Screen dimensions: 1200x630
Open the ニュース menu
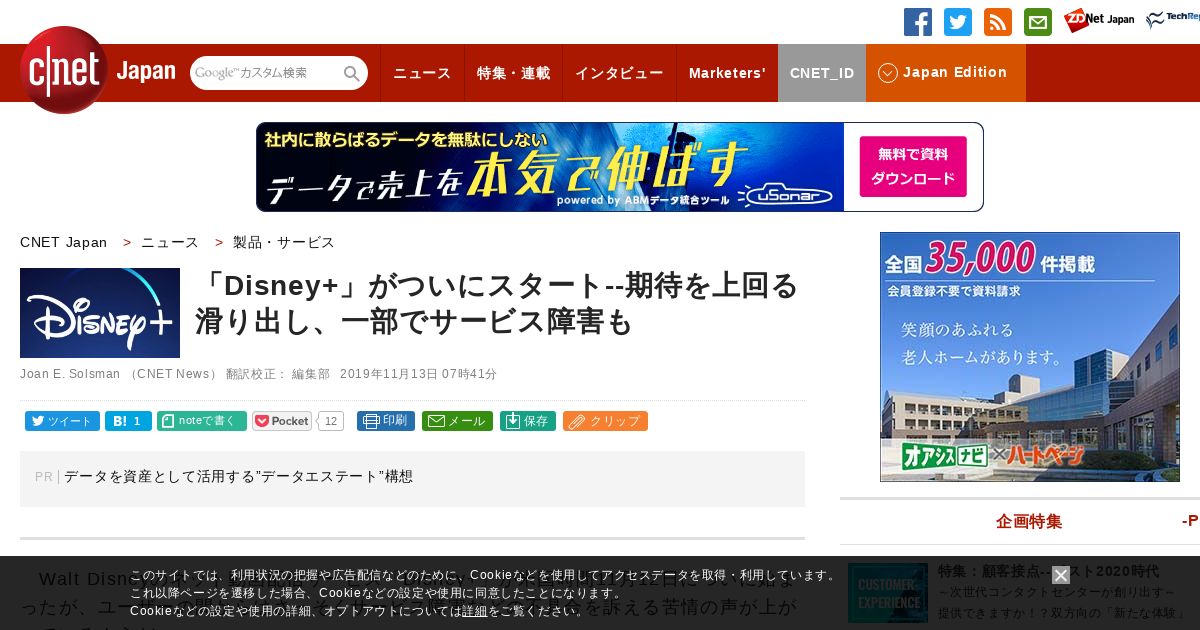pyautogui.click(x=422, y=73)
